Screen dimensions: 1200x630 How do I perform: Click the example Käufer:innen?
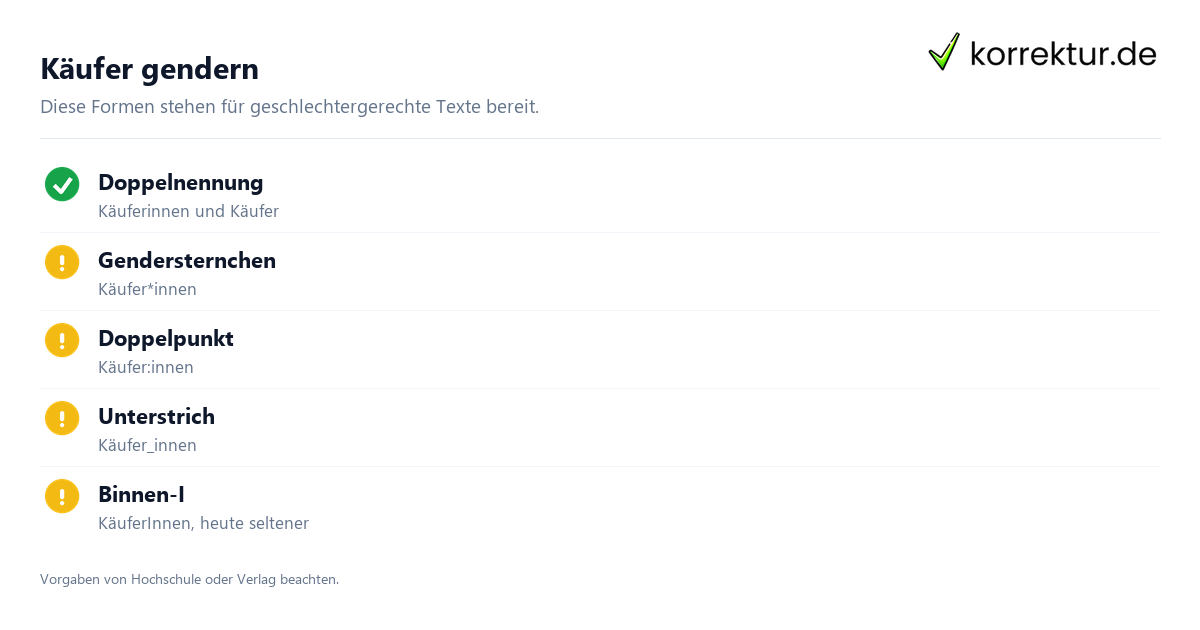(146, 368)
